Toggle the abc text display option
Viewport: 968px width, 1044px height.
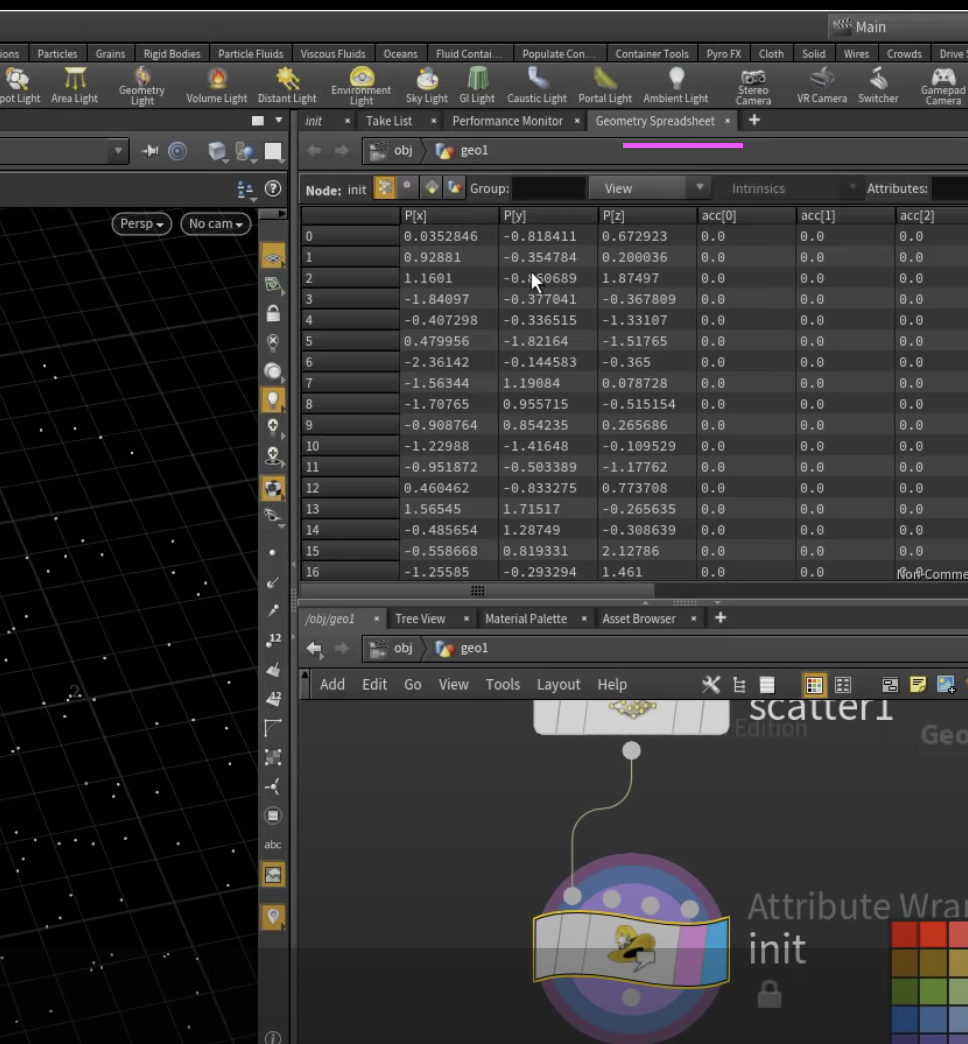(x=273, y=845)
